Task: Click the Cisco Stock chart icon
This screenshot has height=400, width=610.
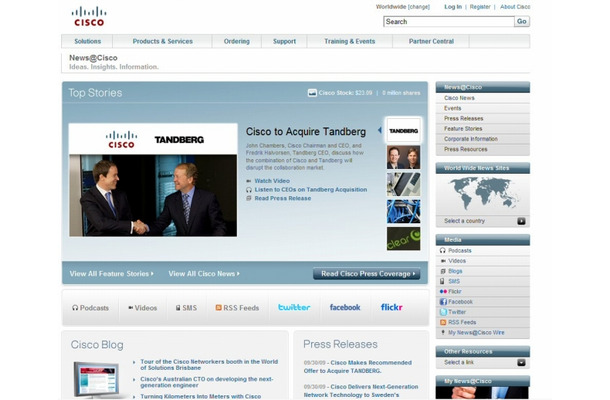Action: coord(312,93)
